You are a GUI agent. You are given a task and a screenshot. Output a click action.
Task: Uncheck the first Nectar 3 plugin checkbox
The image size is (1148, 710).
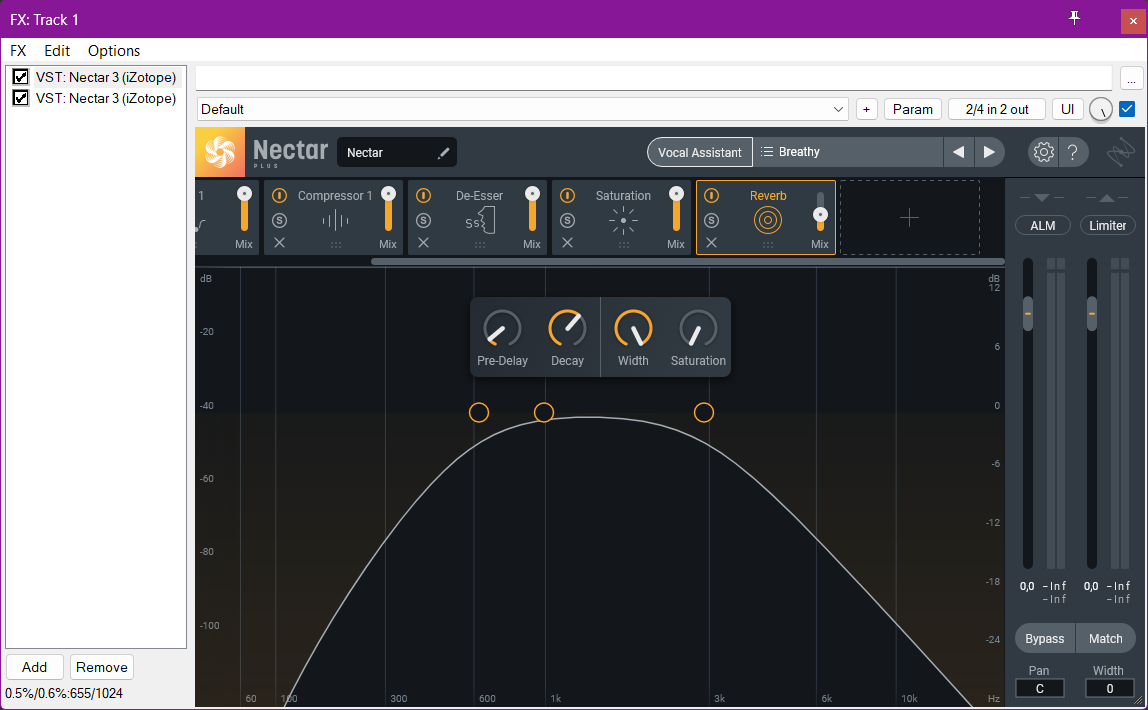[x=20, y=77]
